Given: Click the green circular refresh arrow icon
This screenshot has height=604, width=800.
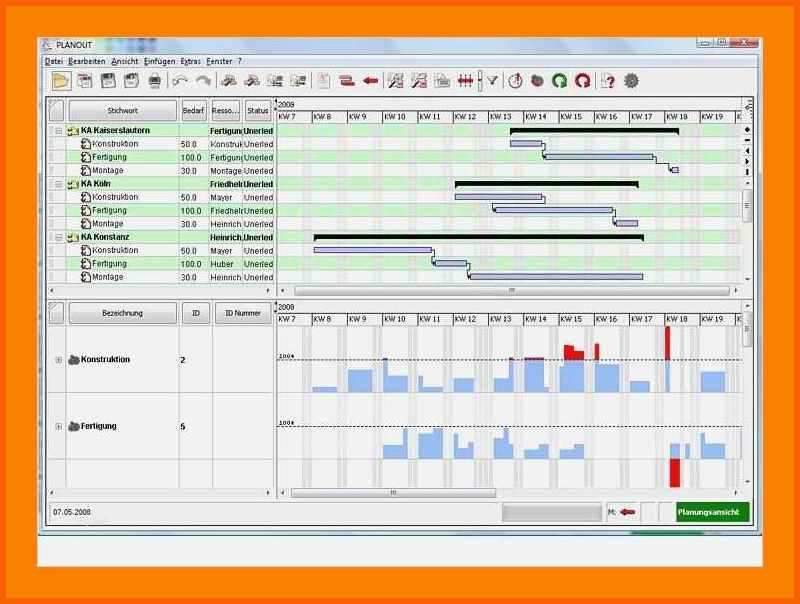Looking at the screenshot, I should click(560, 81).
